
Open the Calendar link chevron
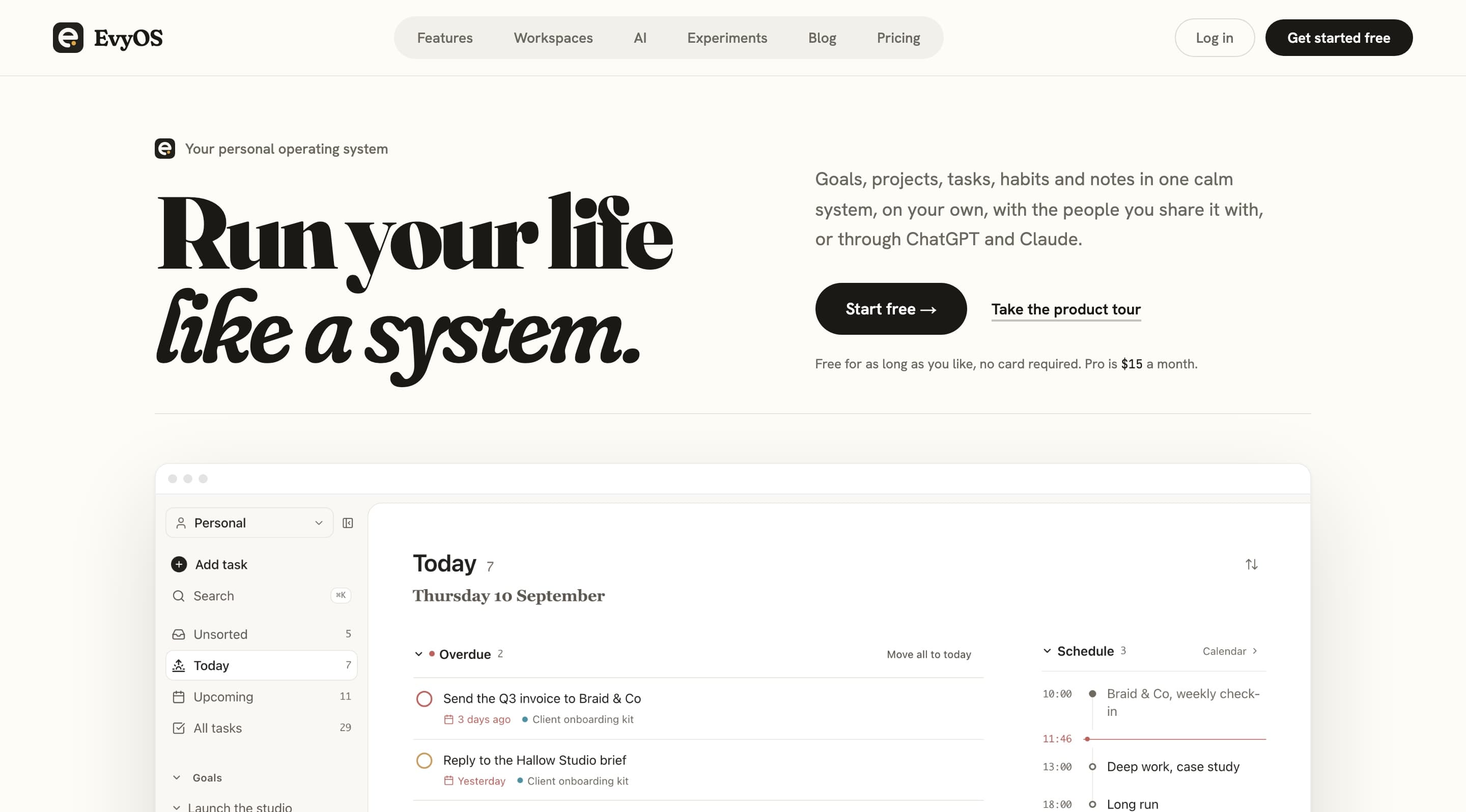(1254, 651)
